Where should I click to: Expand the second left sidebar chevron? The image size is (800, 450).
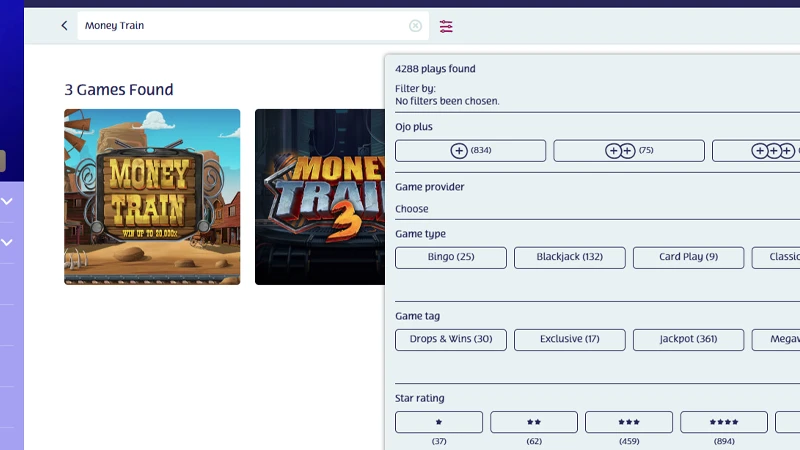7,242
